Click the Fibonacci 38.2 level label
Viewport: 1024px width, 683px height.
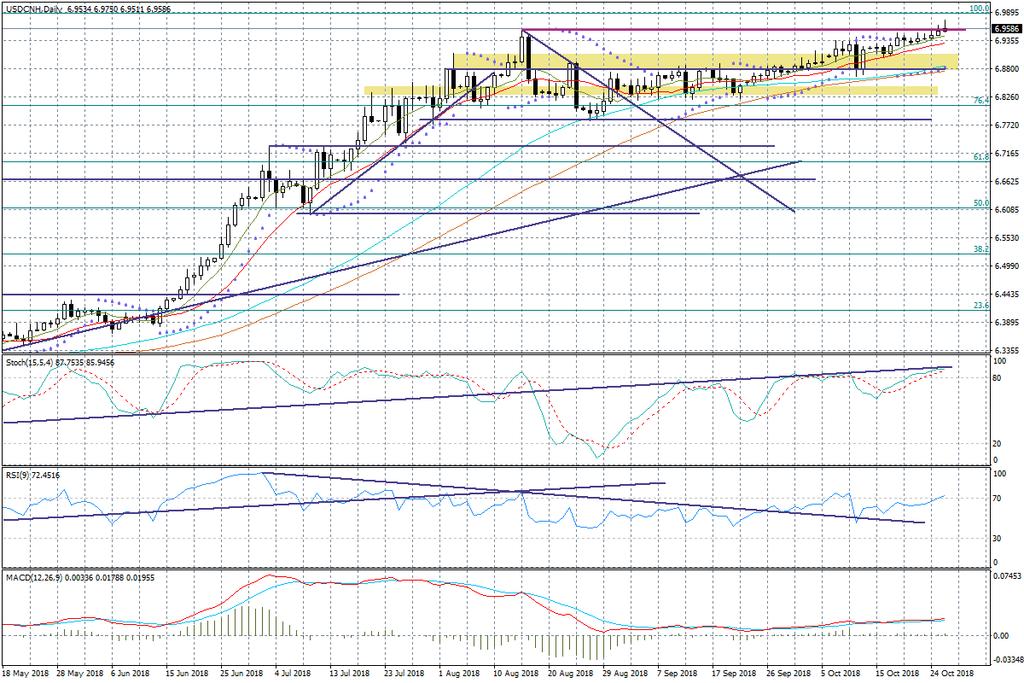(981, 249)
